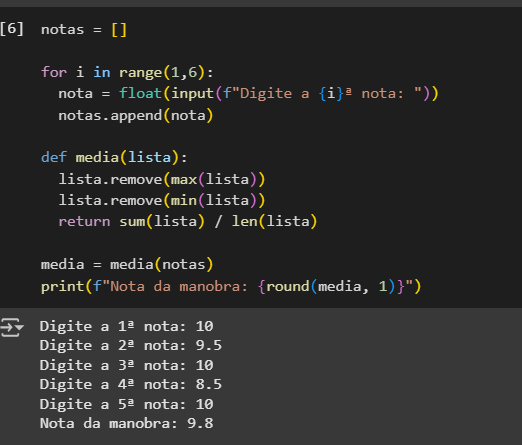Image resolution: width=522 pixels, height=445 pixels.
Task: Click the 'round' function inside the print
Action: (288, 286)
